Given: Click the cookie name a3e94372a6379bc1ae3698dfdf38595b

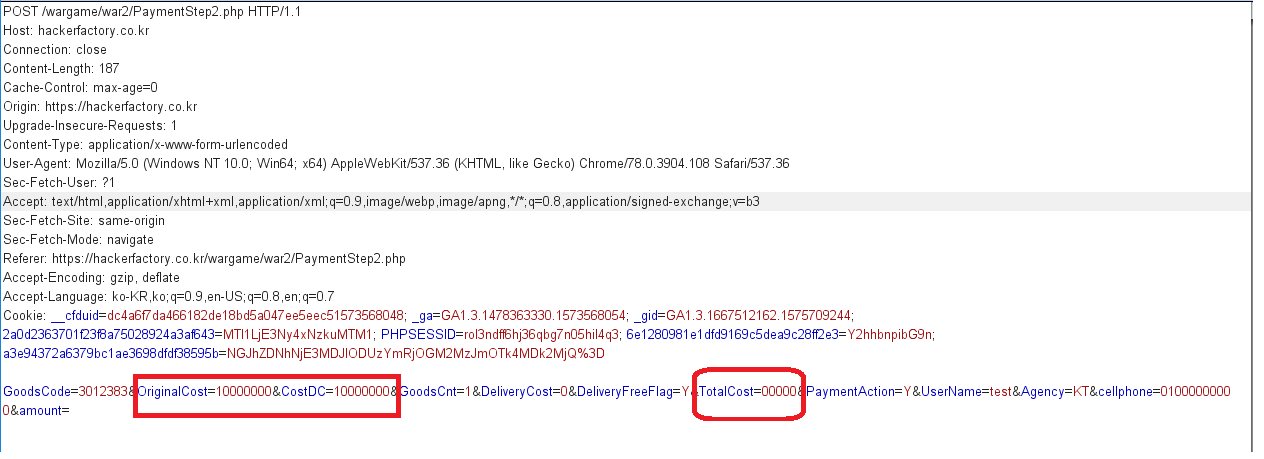Looking at the screenshot, I should [x=109, y=353].
